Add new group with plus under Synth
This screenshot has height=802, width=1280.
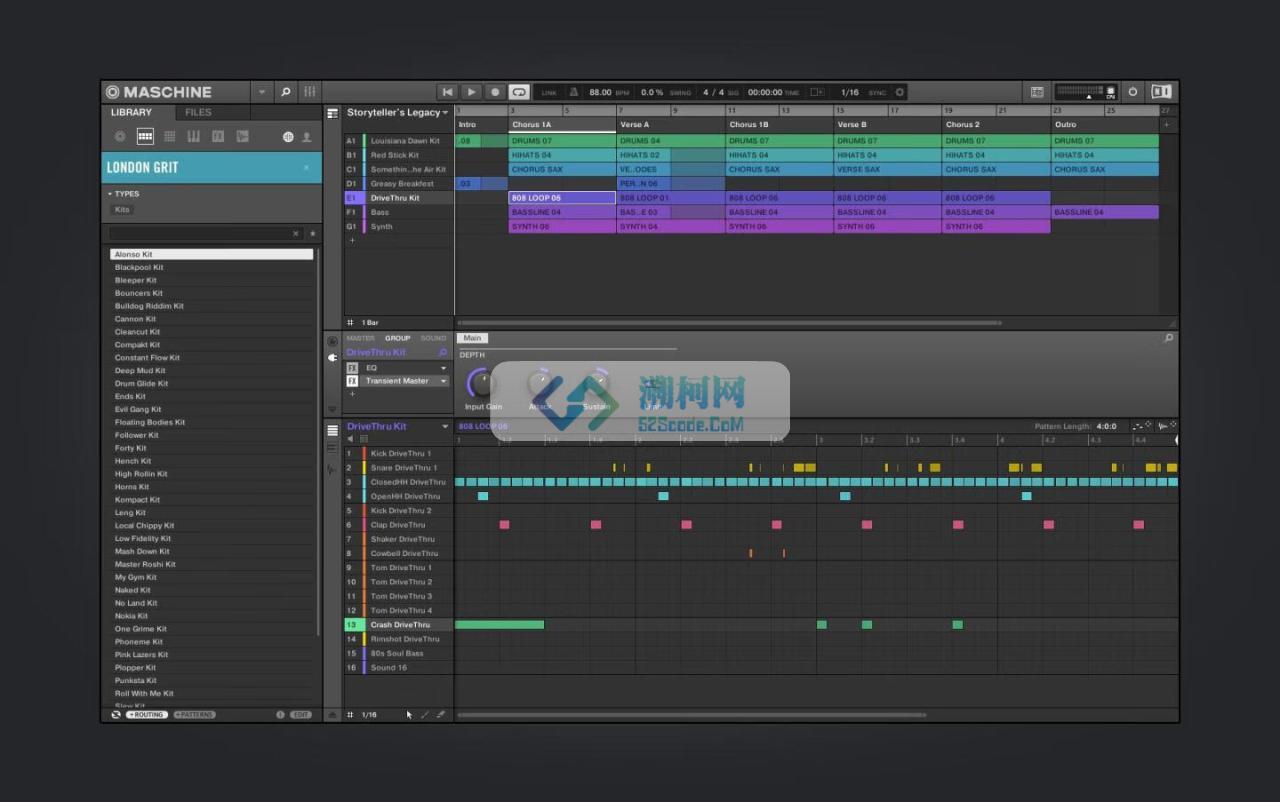[x=351, y=240]
